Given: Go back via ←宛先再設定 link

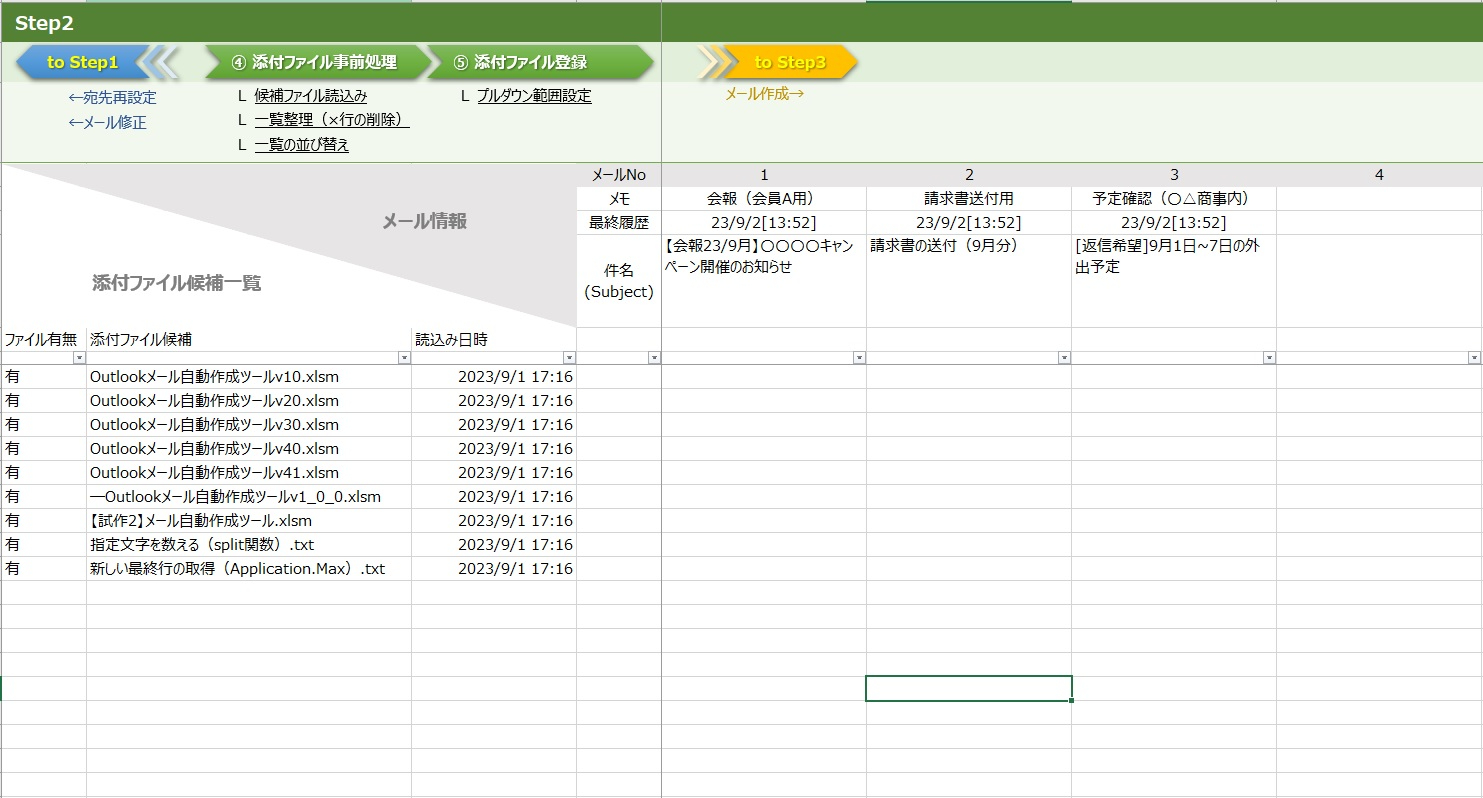Looking at the screenshot, I should point(112,98).
